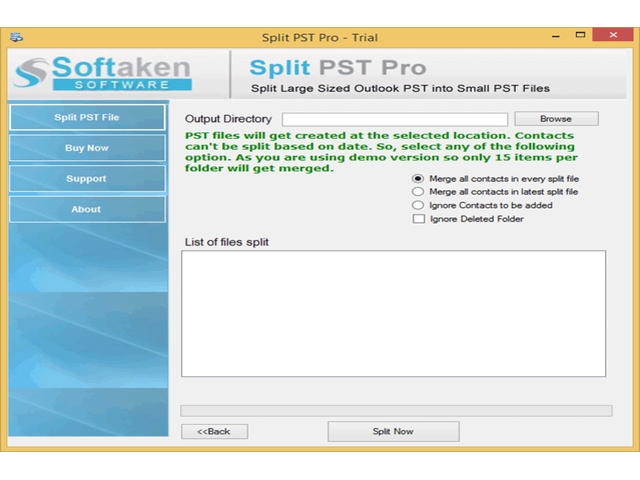Go back using the <<Back button
The width and height of the screenshot is (640, 480).
(214, 431)
